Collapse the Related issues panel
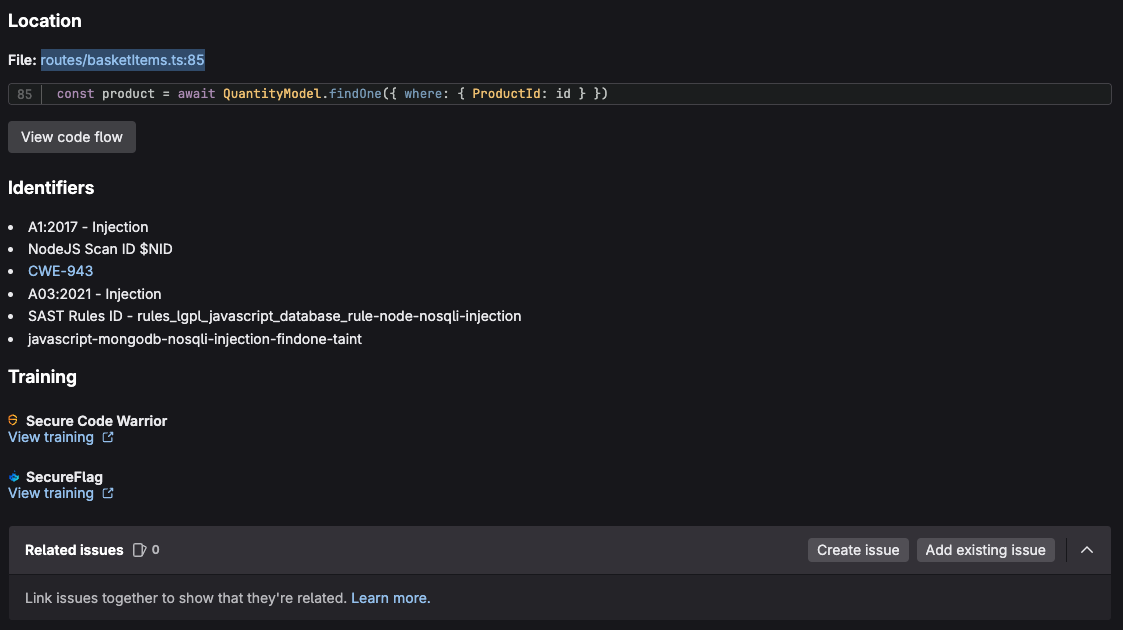The height and width of the screenshot is (630, 1123). click(1087, 550)
